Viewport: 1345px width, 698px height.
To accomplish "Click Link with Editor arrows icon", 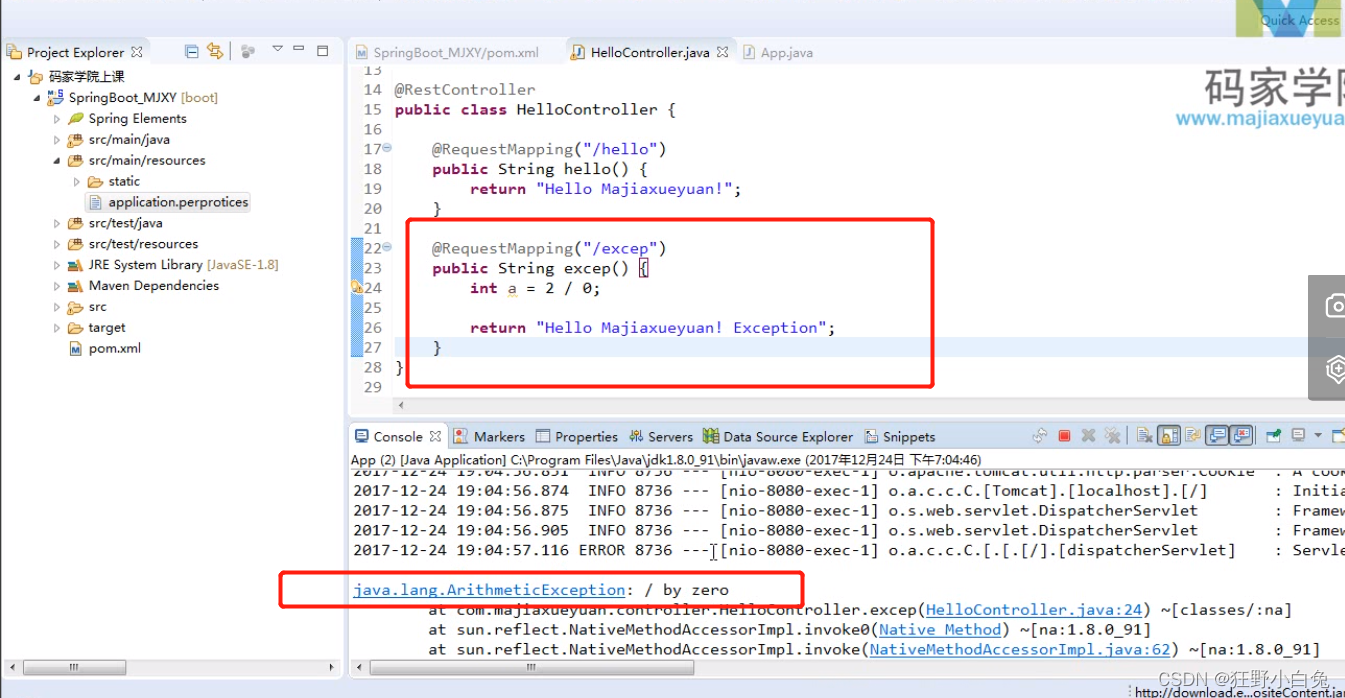I will coord(214,51).
